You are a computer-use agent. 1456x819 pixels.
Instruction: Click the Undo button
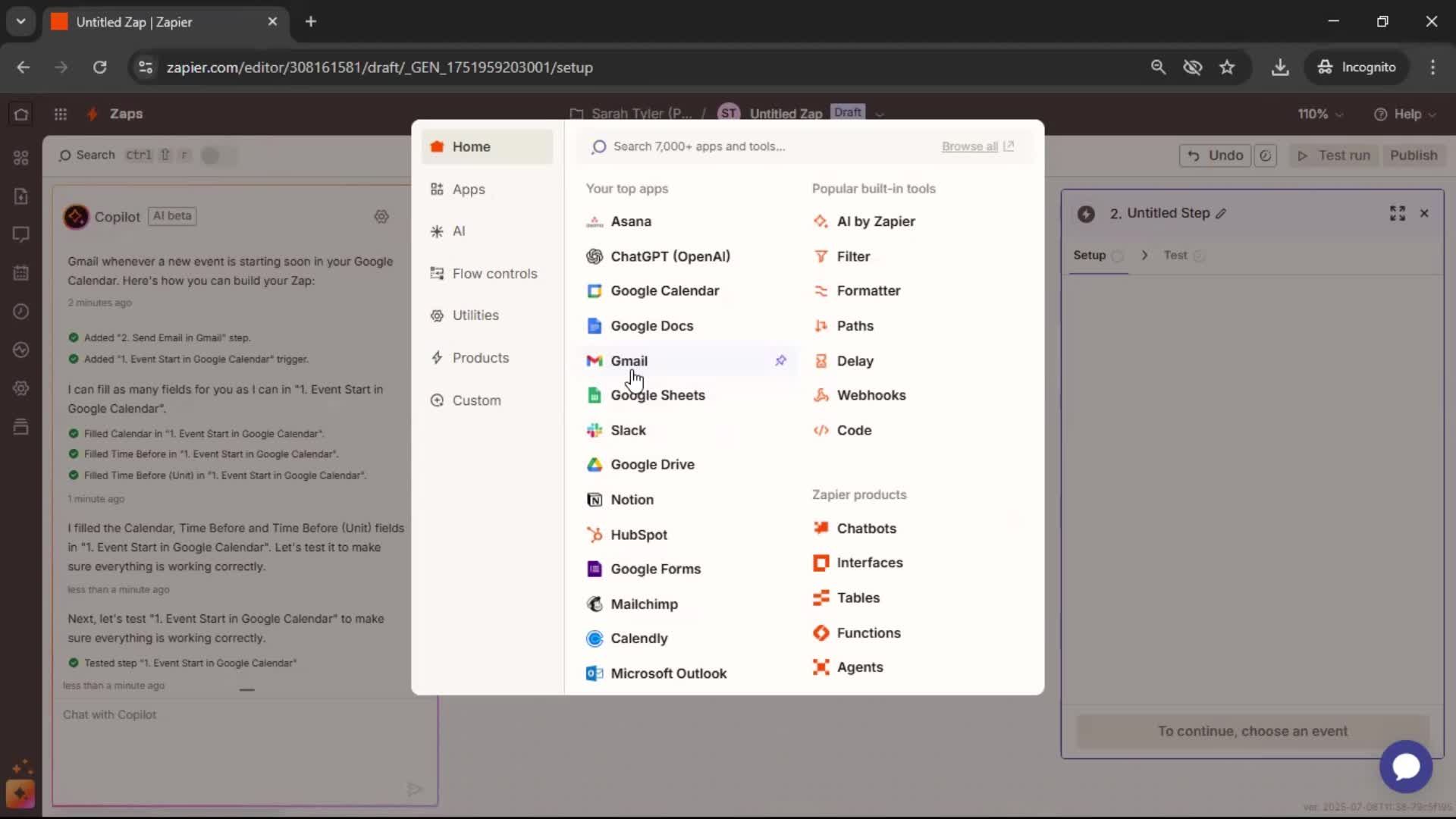click(x=1215, y=155)
